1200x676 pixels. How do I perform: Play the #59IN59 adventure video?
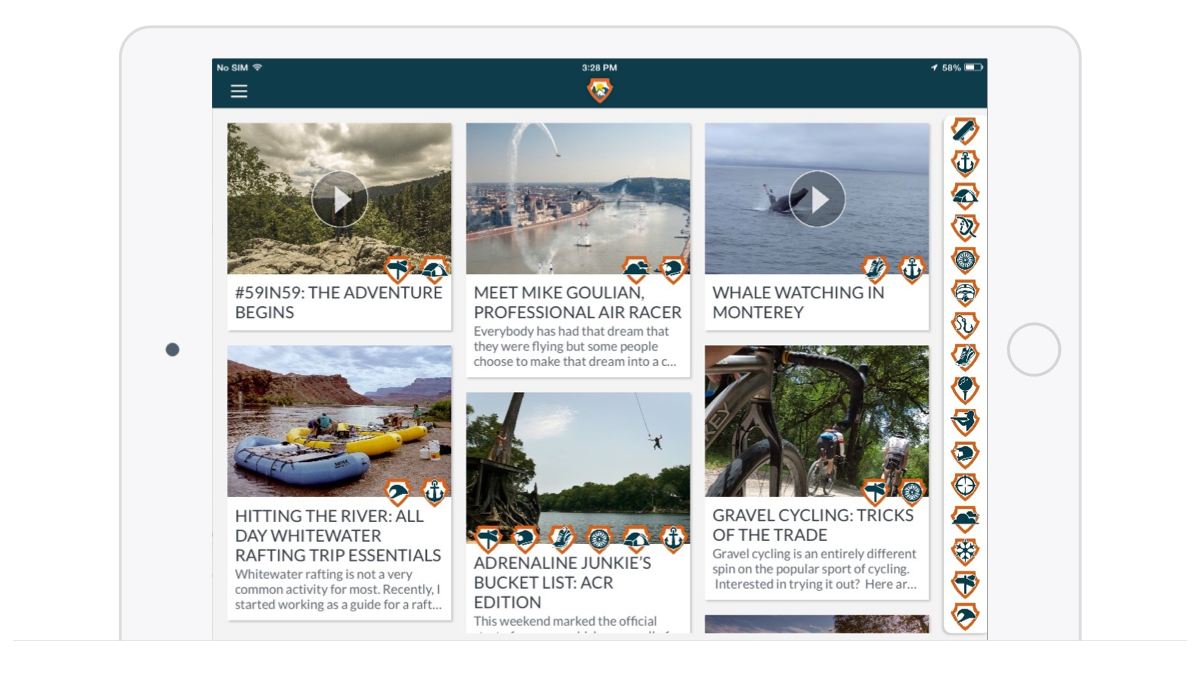click(x=340, y=199)
